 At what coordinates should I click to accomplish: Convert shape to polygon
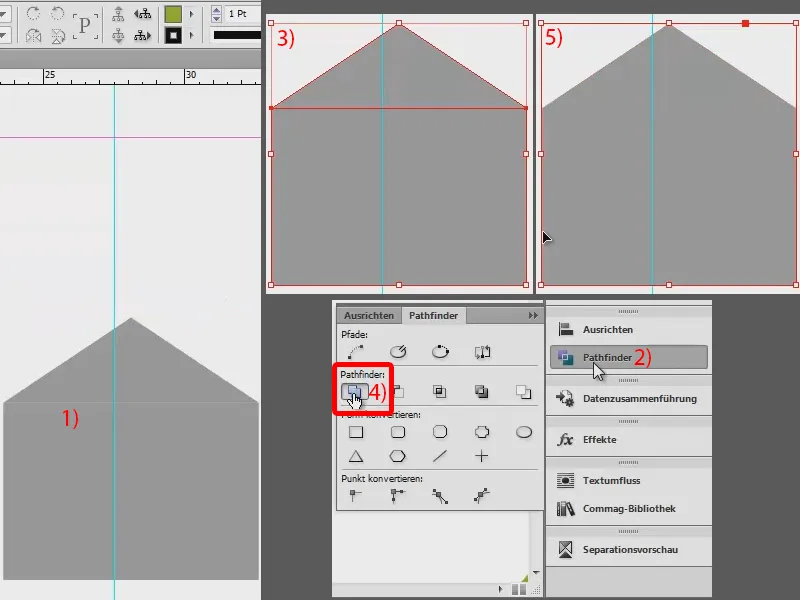(397, 456)
